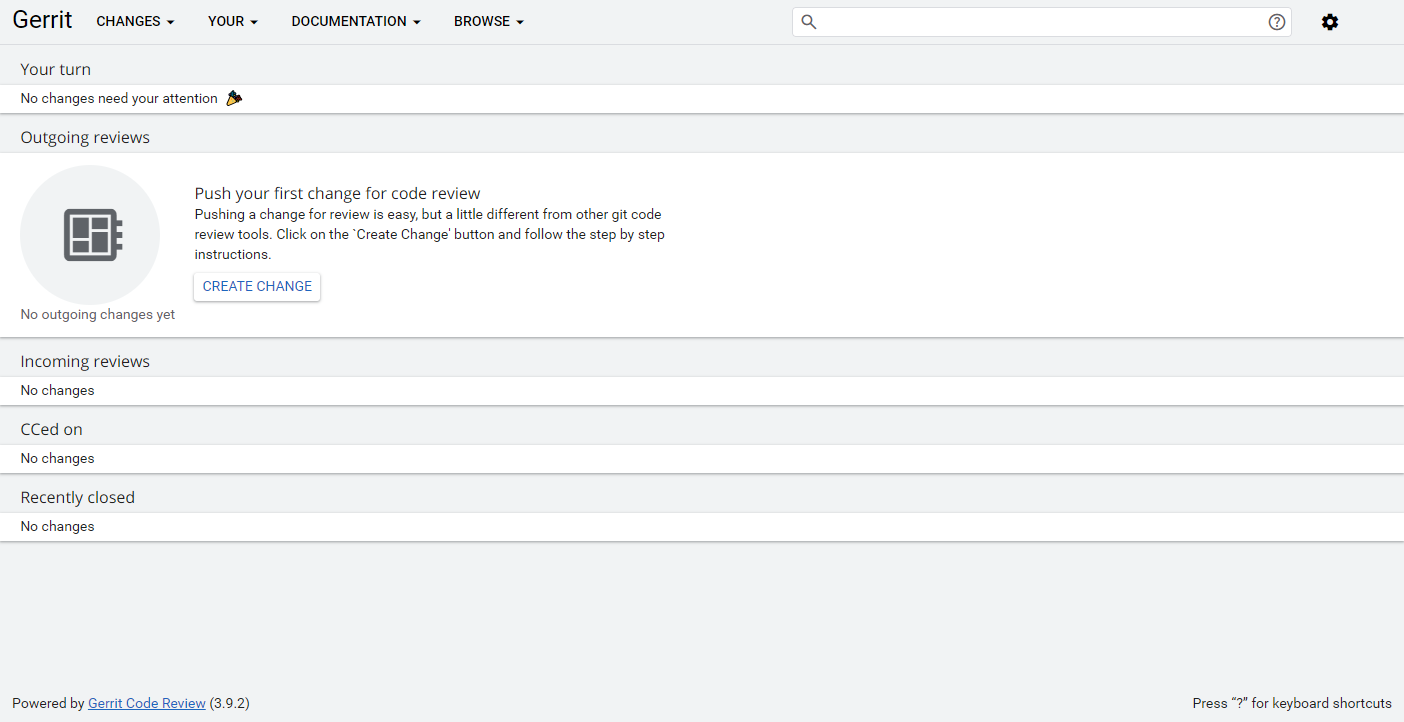This screenshot has height=722, width=1404.
Task: Open the YOUR dropdown menu
Action: 233,22
